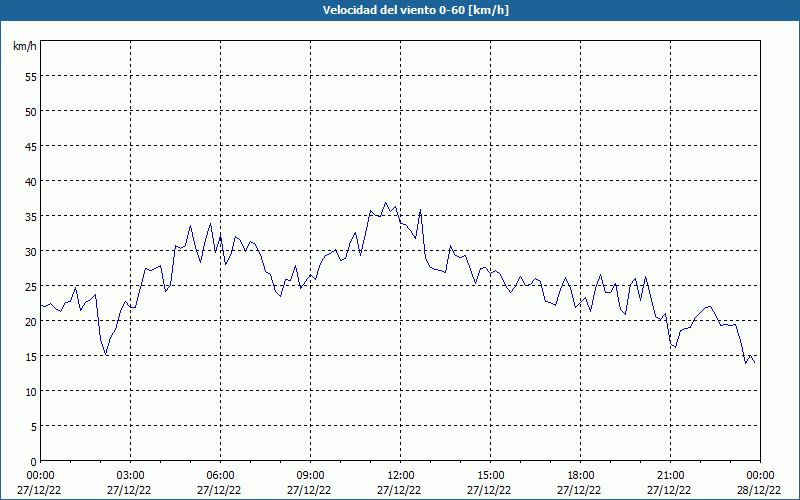Image resolution: width=800 pixels, height=500 pixels.
Task: Click the y-axis value 10
Action: tap(31, 391)
